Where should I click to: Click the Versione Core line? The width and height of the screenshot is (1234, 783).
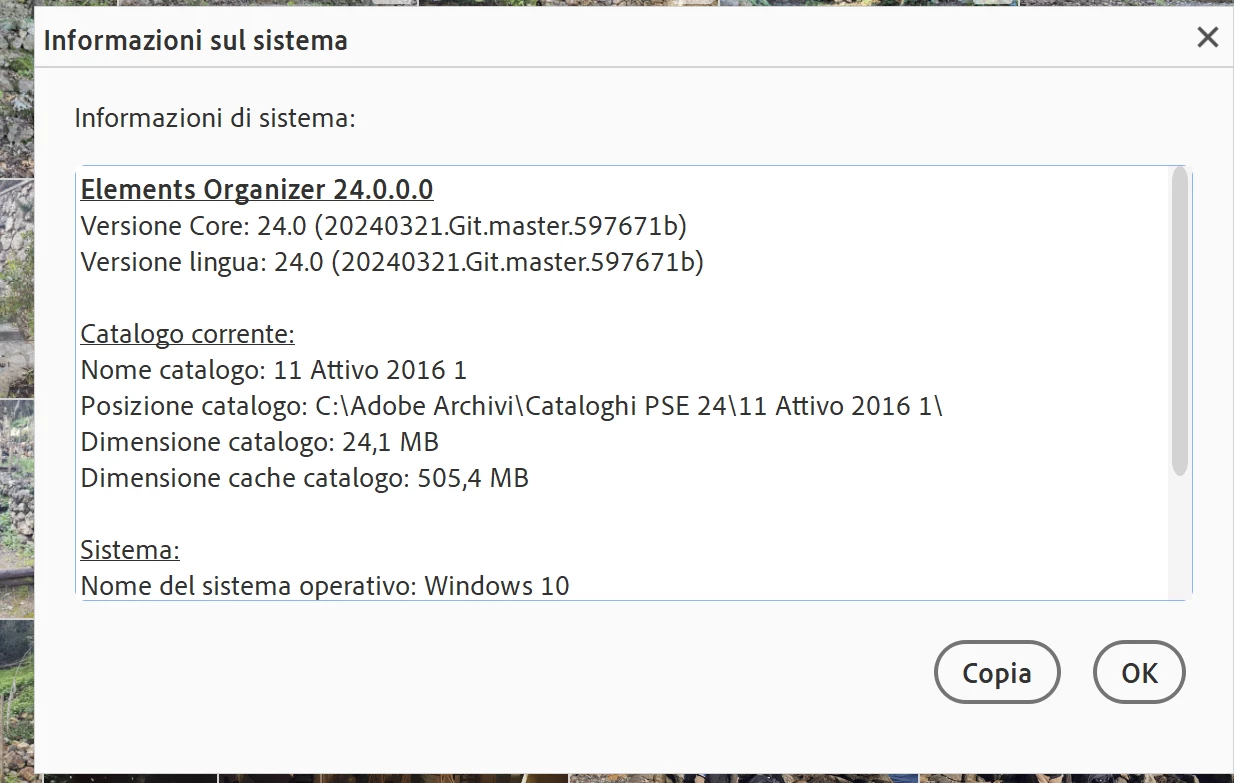tap(384, 226)
